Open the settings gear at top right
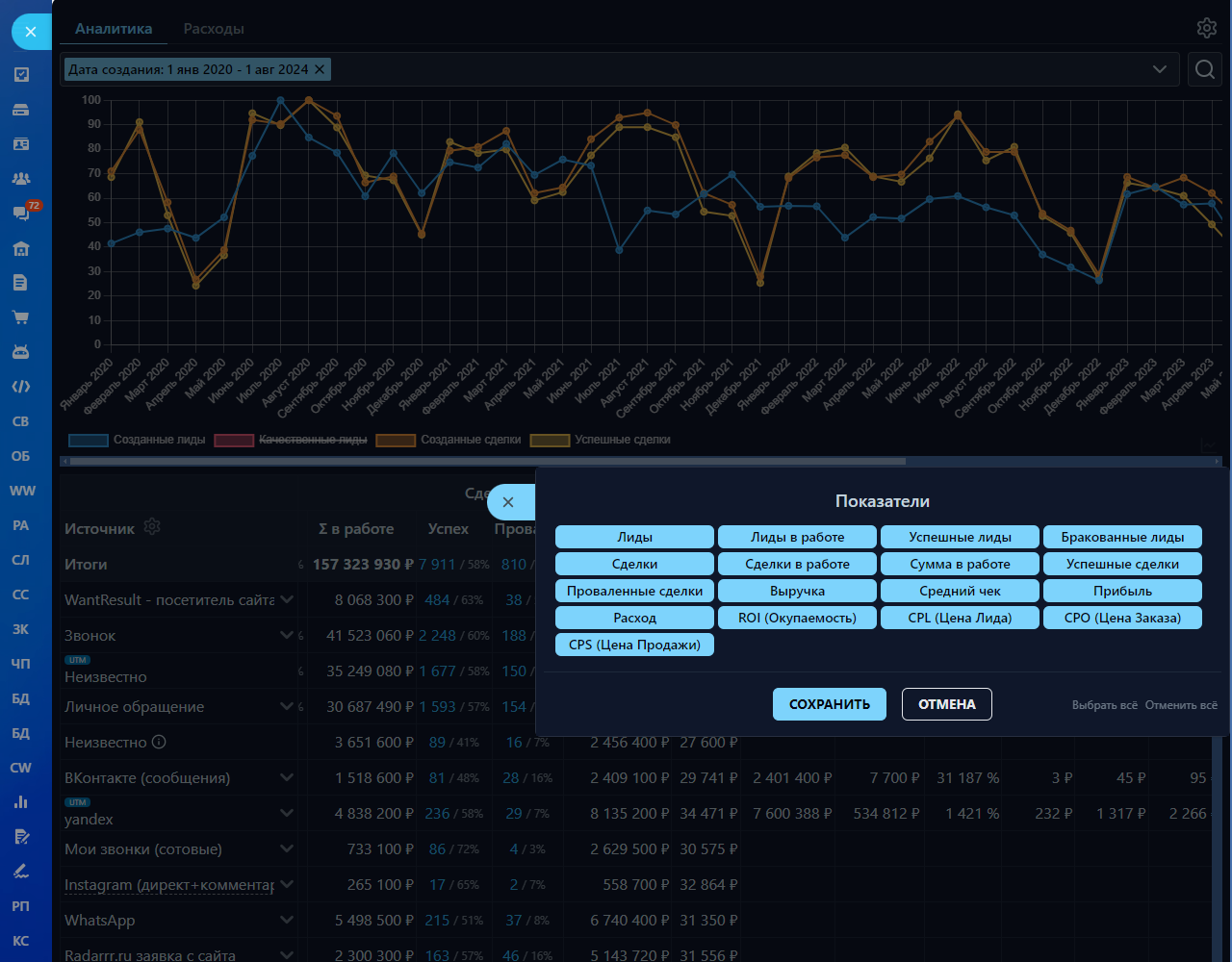The height and width of the screenshot is (962, 1232). (x=1206, y=28)
